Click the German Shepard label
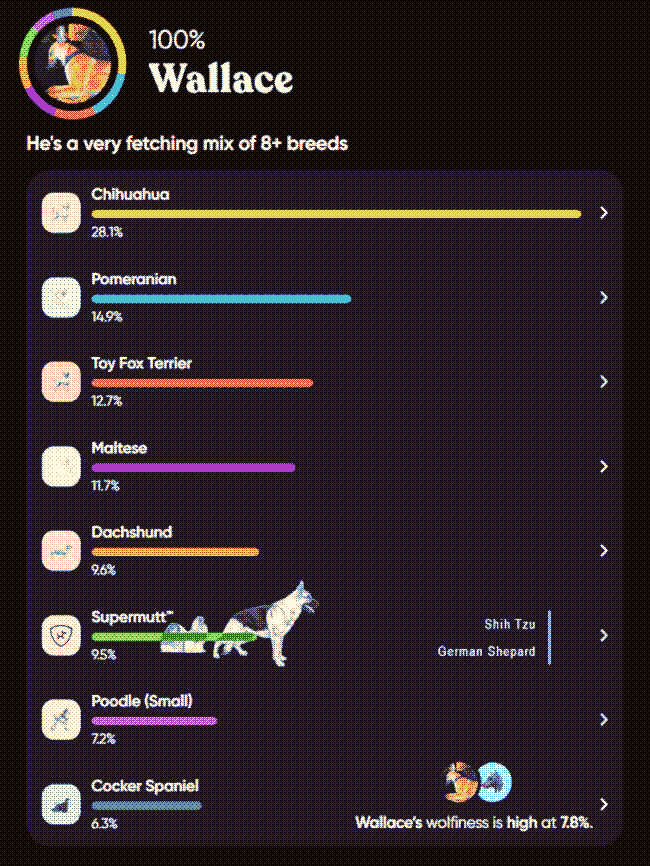The height and width of the screenshot is (866, 650). [486, 651]
